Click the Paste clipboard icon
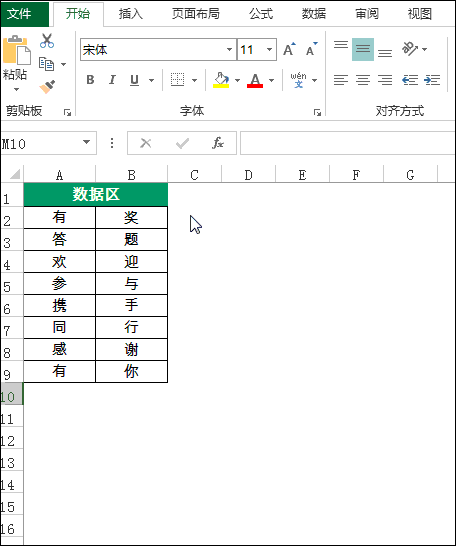Viewport: 456px width, 546px height. tap(16, 50)
